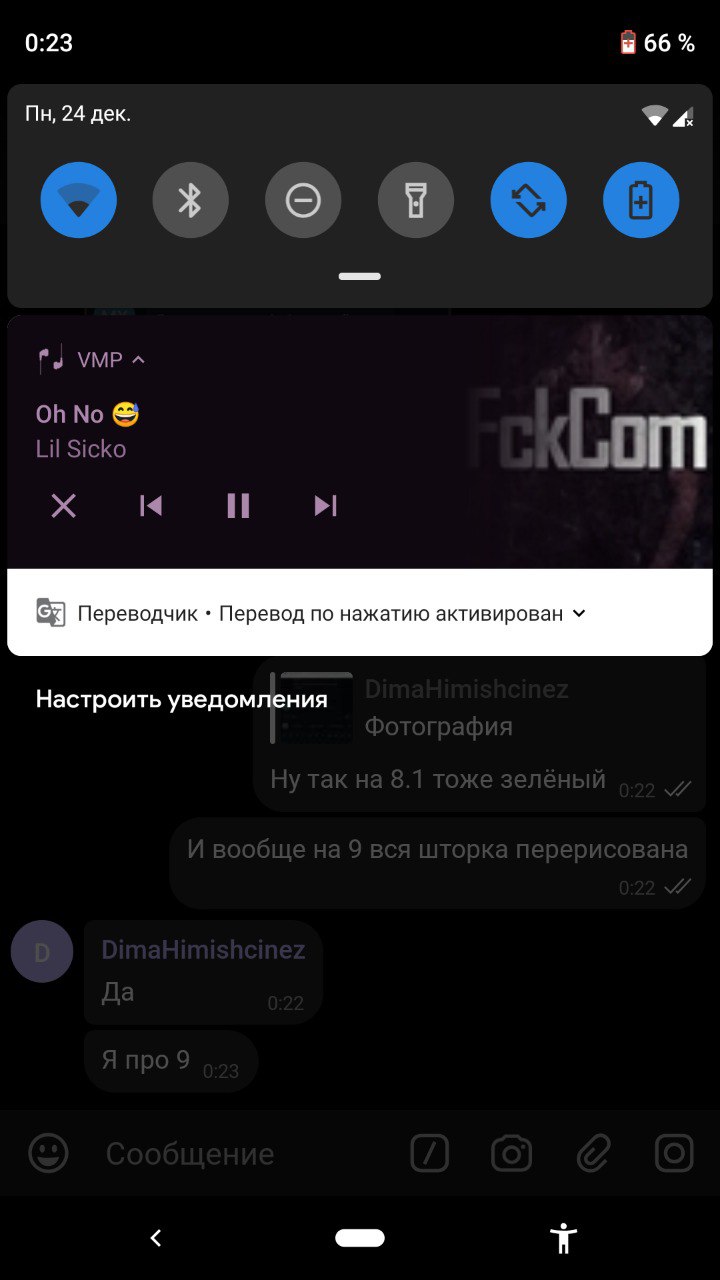Toggle the Wi-Fi quick setting
The image size is (720, 1280).
click(x=79, y=200)
